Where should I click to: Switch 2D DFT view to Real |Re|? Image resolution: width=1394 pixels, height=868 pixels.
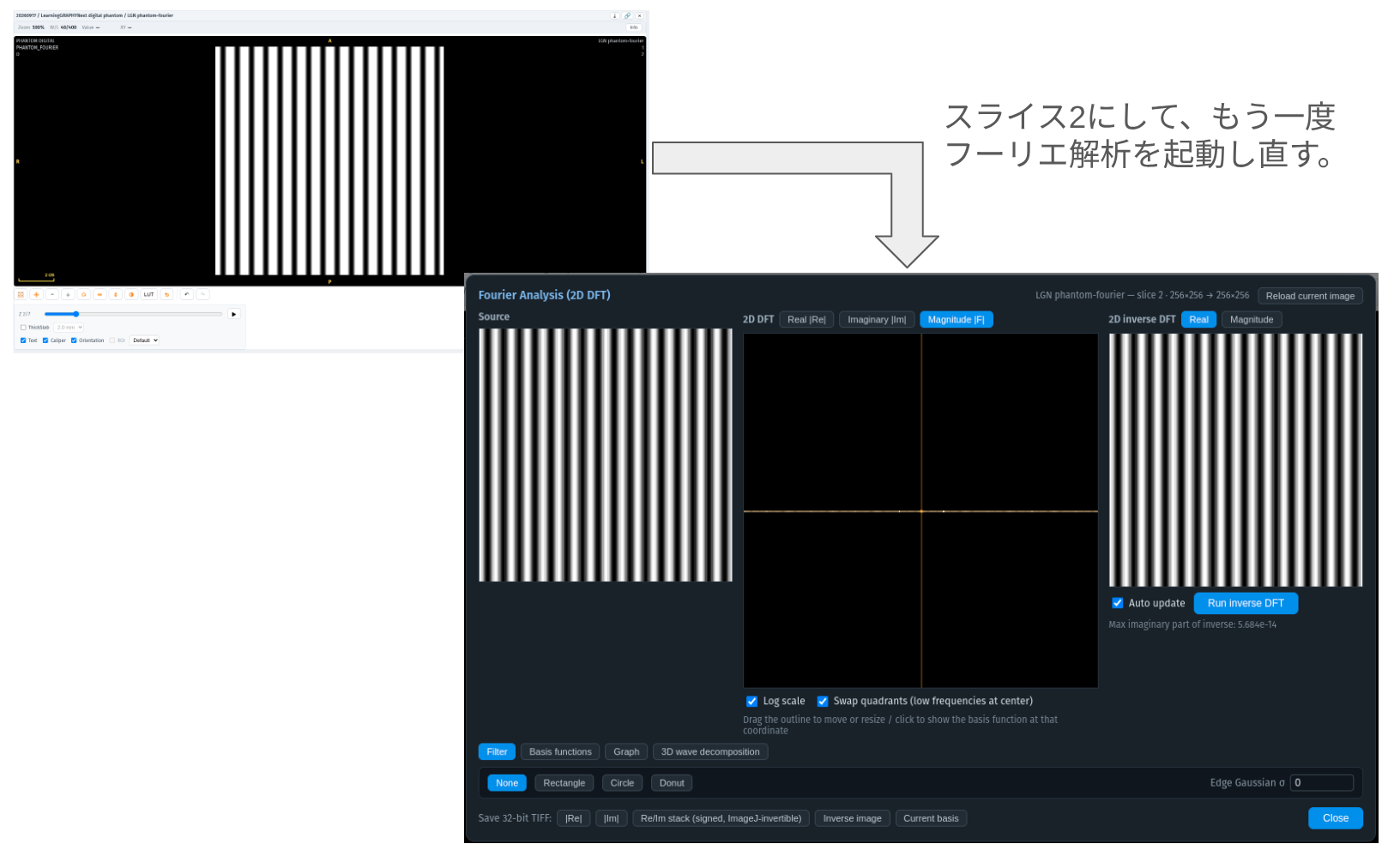coord(806,319)
